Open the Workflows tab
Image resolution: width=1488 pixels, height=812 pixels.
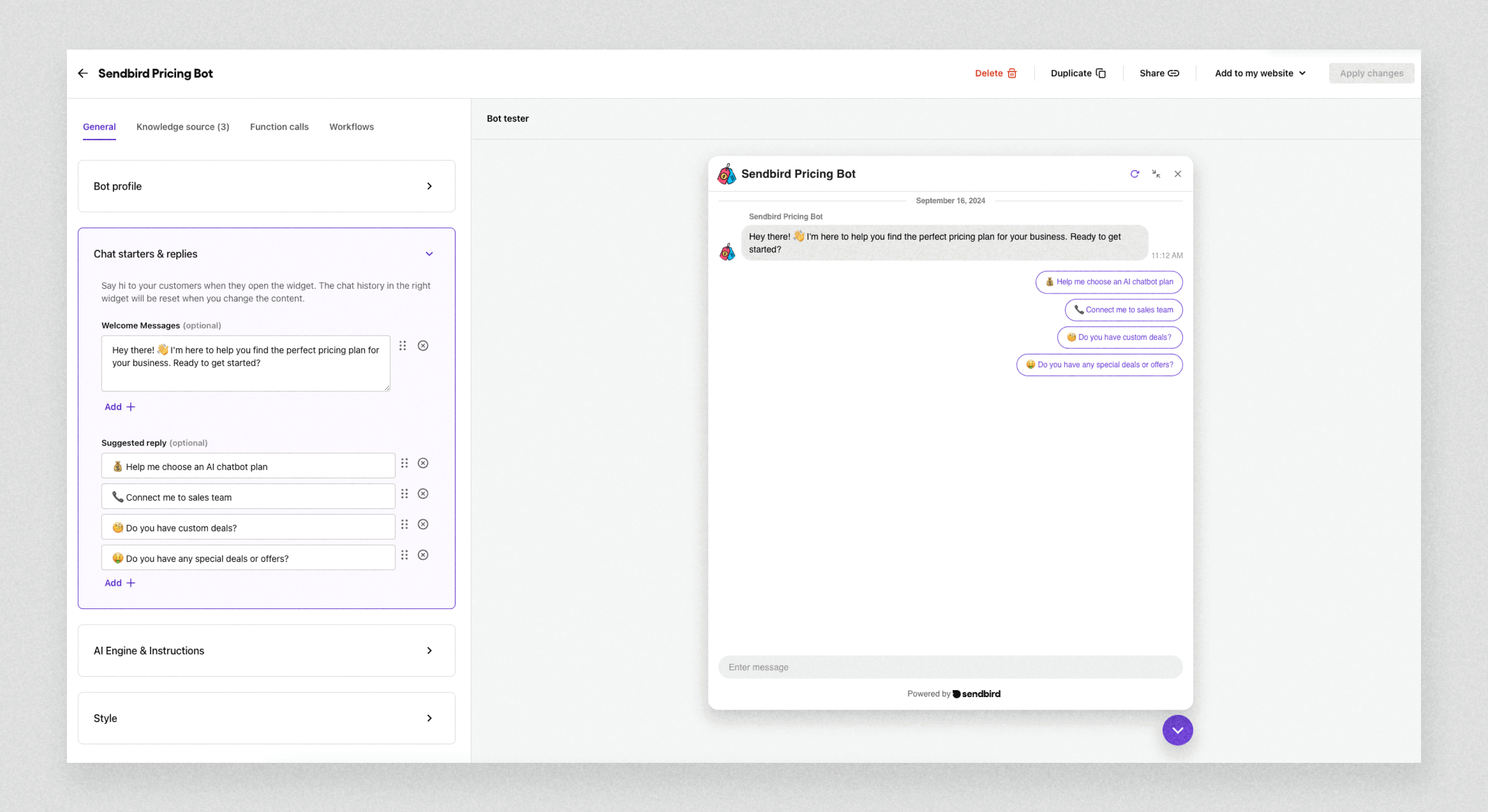click(x=351, y=126)
